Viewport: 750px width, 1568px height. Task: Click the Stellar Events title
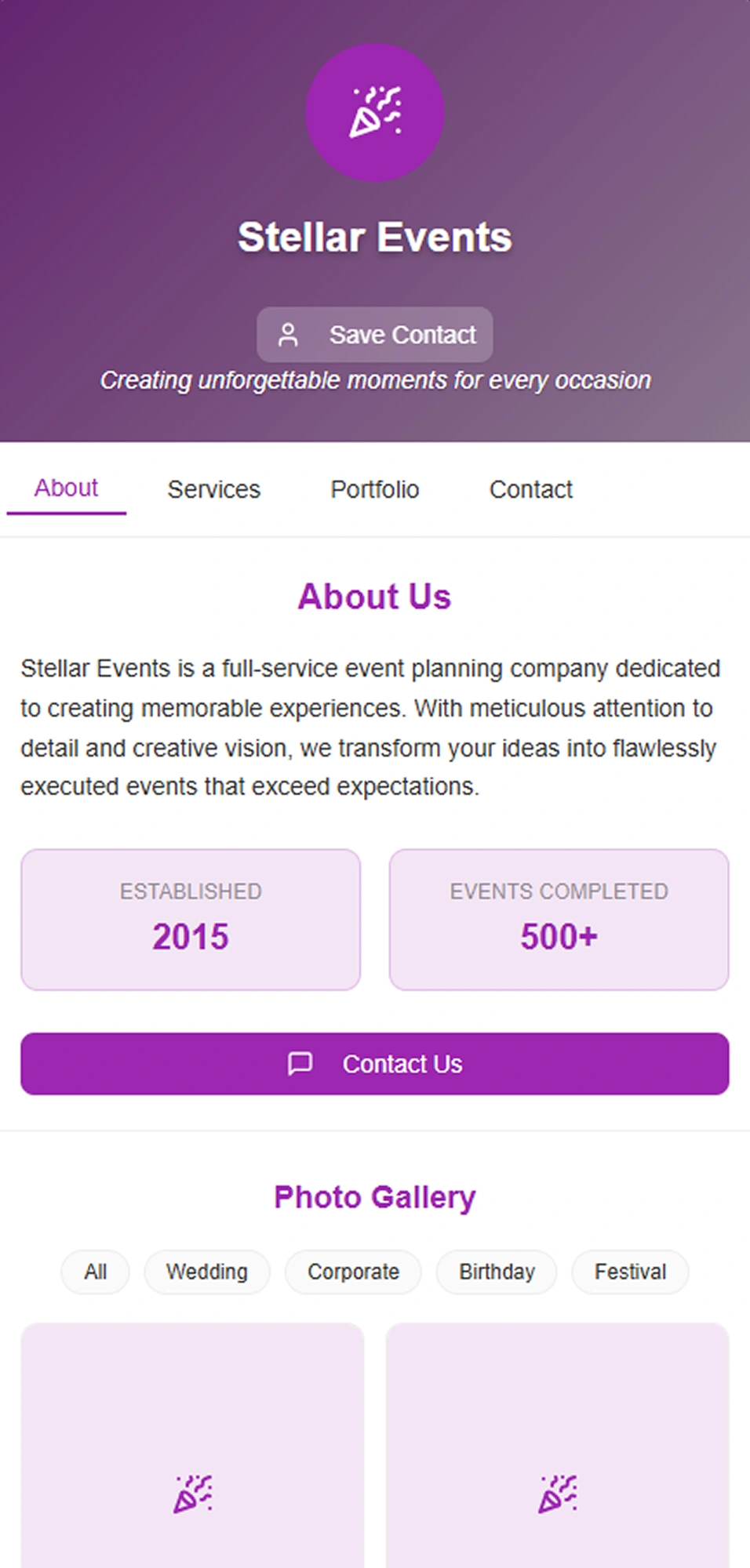pyautogui.click(x=375, y=237)
